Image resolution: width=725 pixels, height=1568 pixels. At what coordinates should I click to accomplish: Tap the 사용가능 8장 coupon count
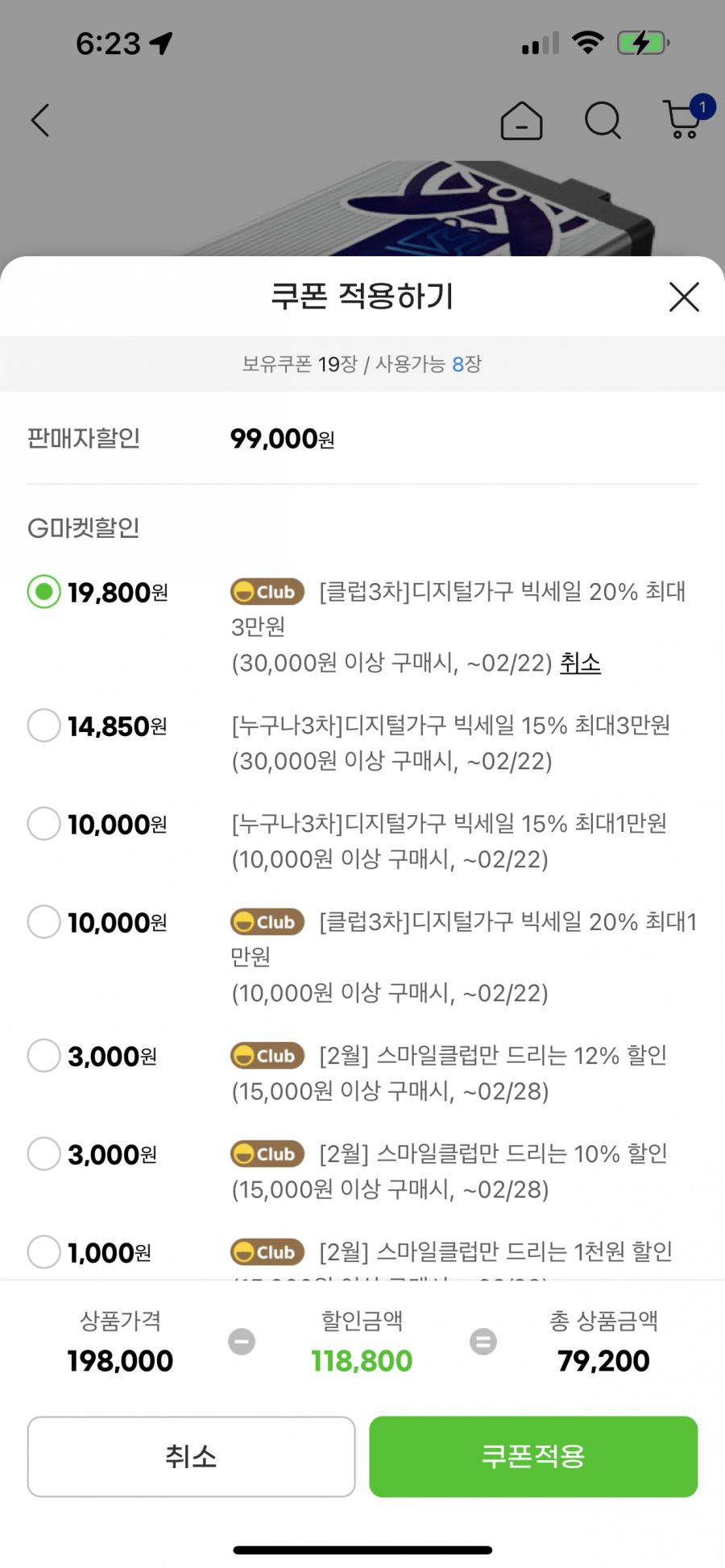tap(429, 364)
